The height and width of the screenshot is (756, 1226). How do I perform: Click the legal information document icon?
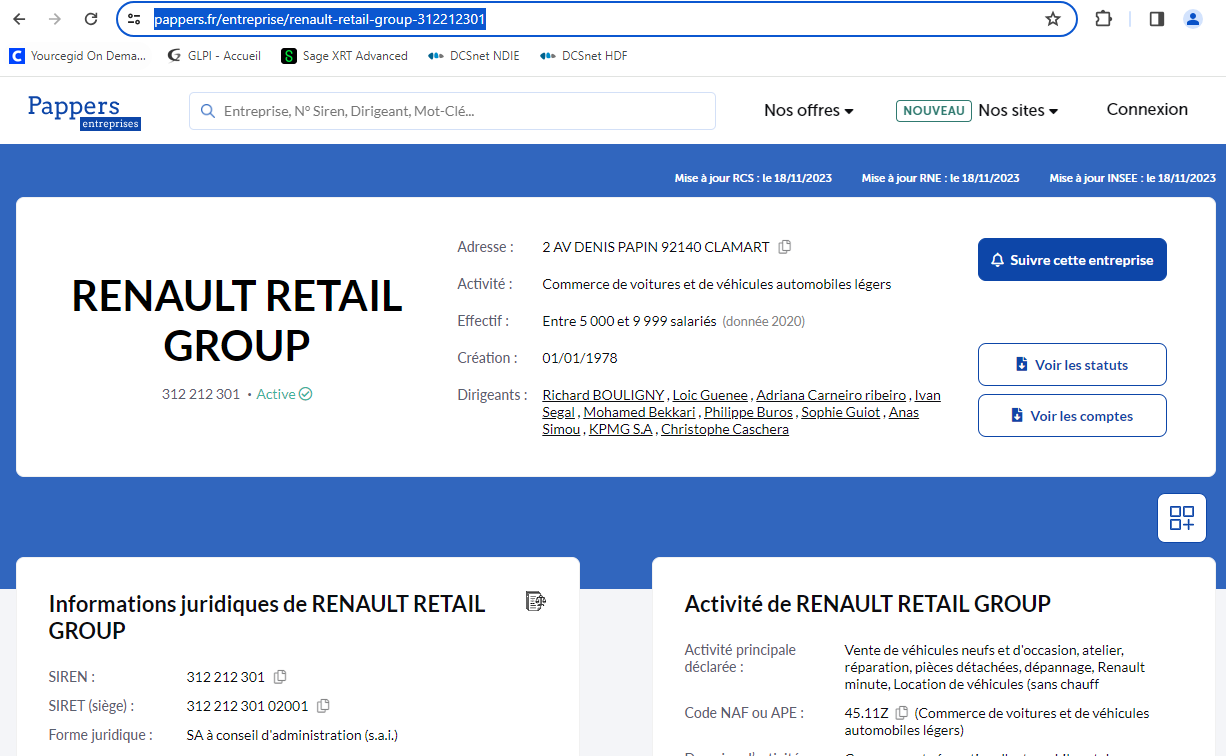point(536,601)
